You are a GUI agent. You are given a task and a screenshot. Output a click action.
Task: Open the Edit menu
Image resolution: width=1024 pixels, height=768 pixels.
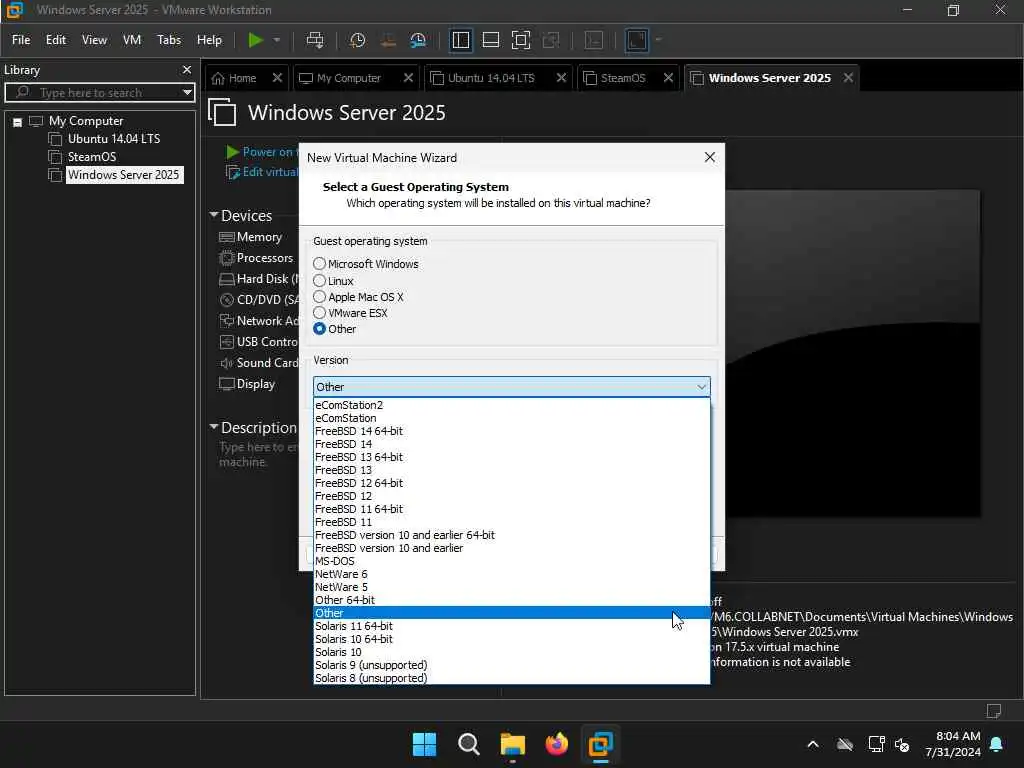pyautogui.click(x=56, y=40)
